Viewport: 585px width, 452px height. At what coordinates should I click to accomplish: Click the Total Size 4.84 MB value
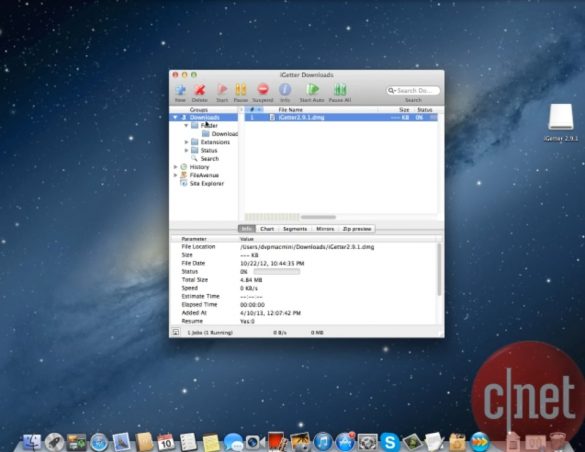251,280
